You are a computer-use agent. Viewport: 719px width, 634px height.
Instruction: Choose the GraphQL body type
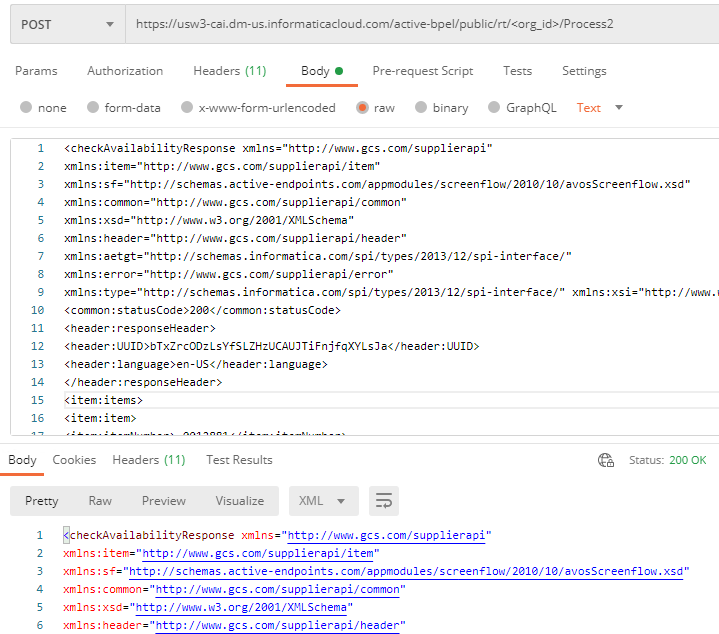pos(494,107)
